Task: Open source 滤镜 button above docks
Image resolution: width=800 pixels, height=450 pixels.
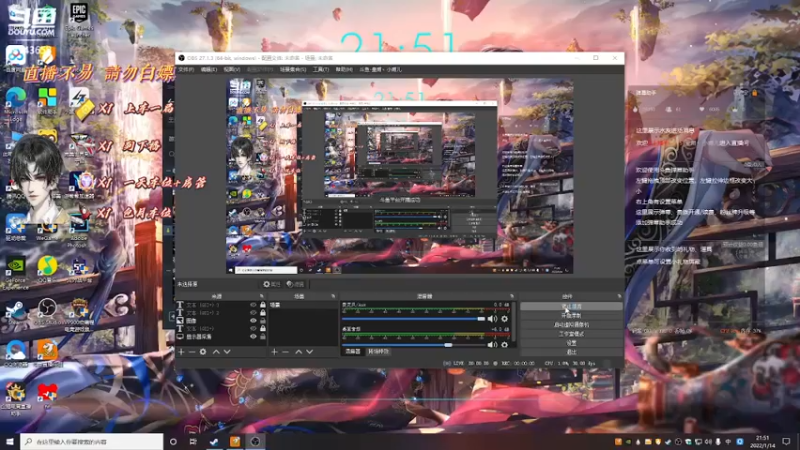Action: 295,284
